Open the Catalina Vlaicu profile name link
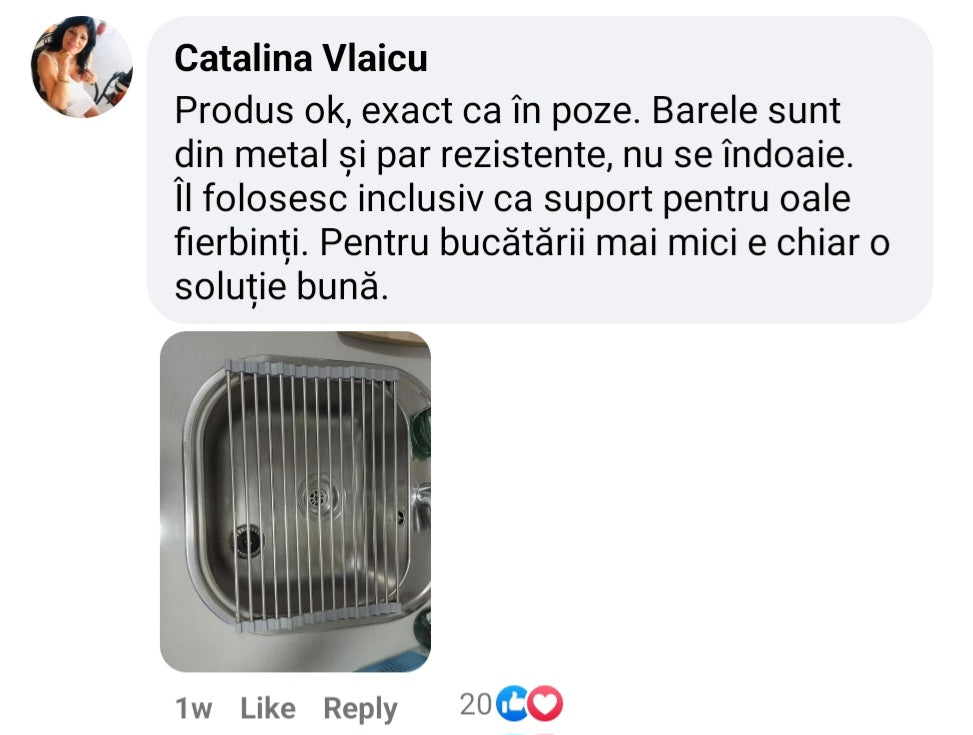The height and width of the screenshot is (735, 973). (x=301, y=58)
